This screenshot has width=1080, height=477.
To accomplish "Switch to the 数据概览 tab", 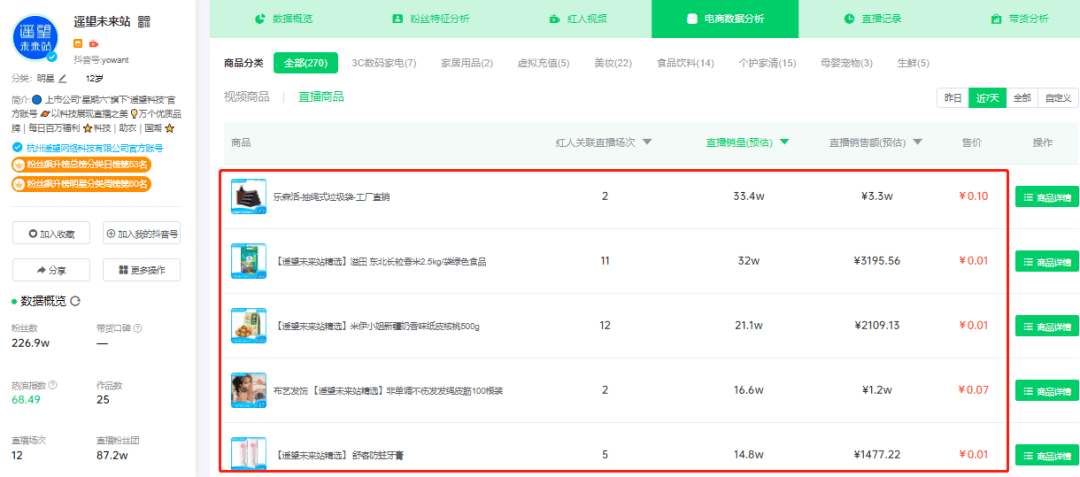I will click(x=283, y=19).
